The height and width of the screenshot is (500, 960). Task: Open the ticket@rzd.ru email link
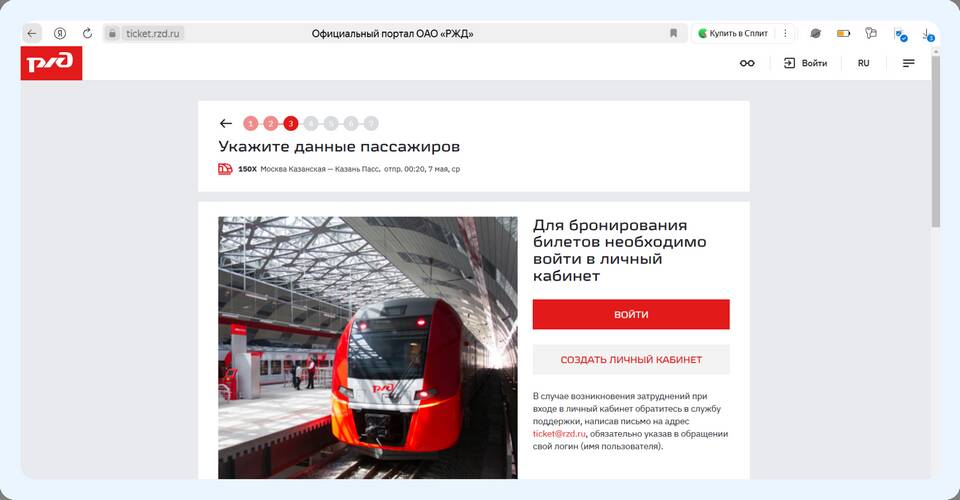click(559, 433)
